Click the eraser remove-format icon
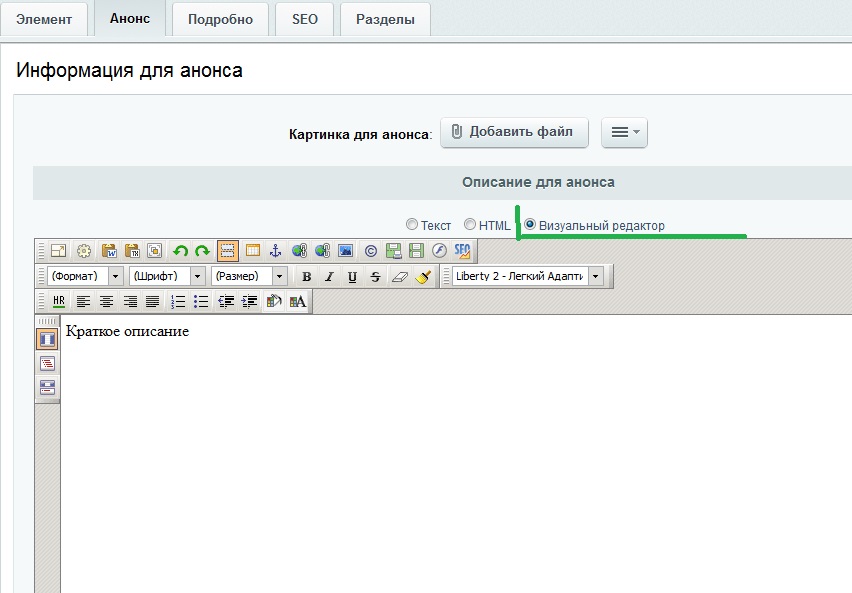The height and width of the screenshot is (593, 852). coord(399,277)
